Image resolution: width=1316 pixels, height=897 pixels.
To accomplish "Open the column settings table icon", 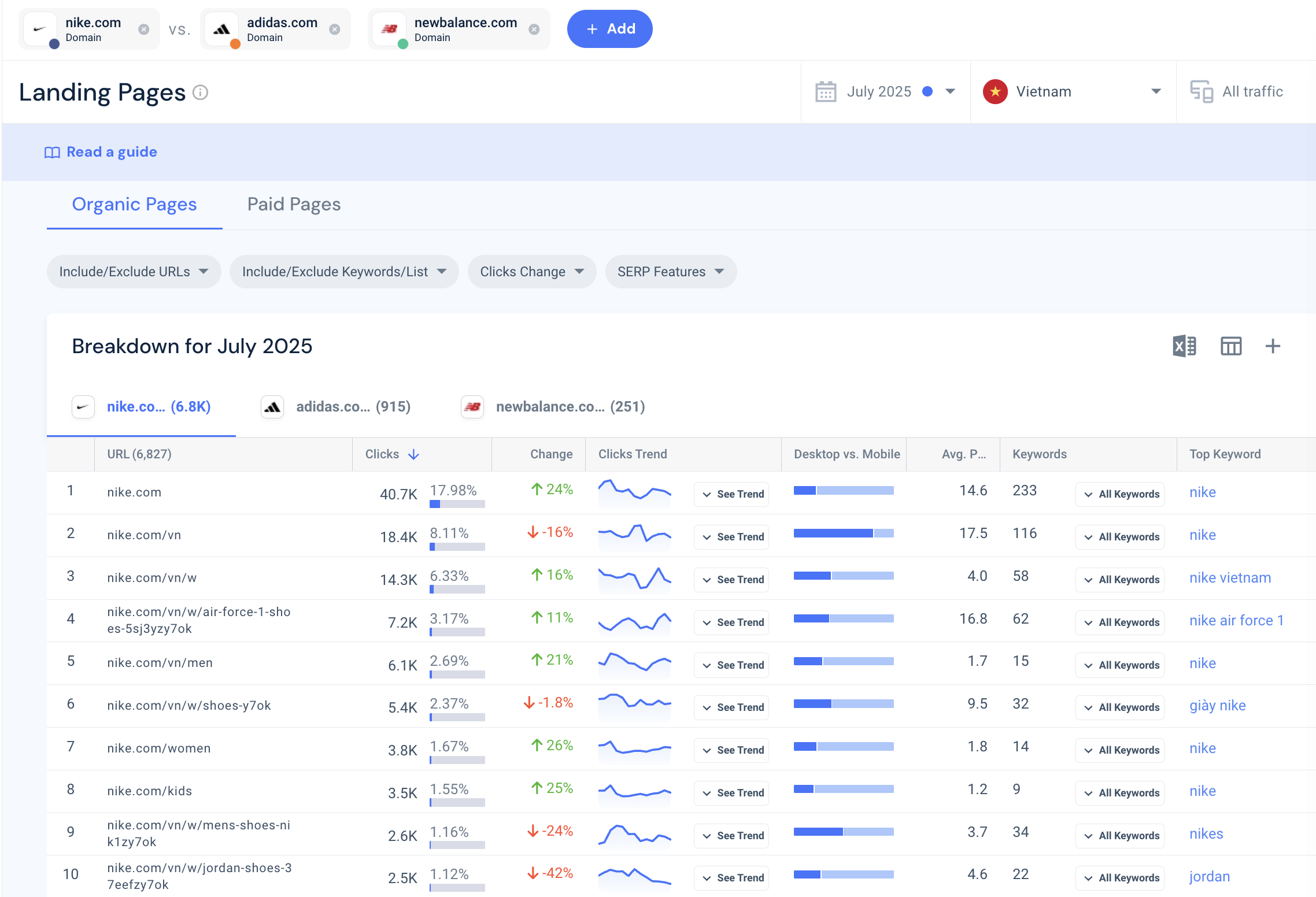I will coord(1231,346).
